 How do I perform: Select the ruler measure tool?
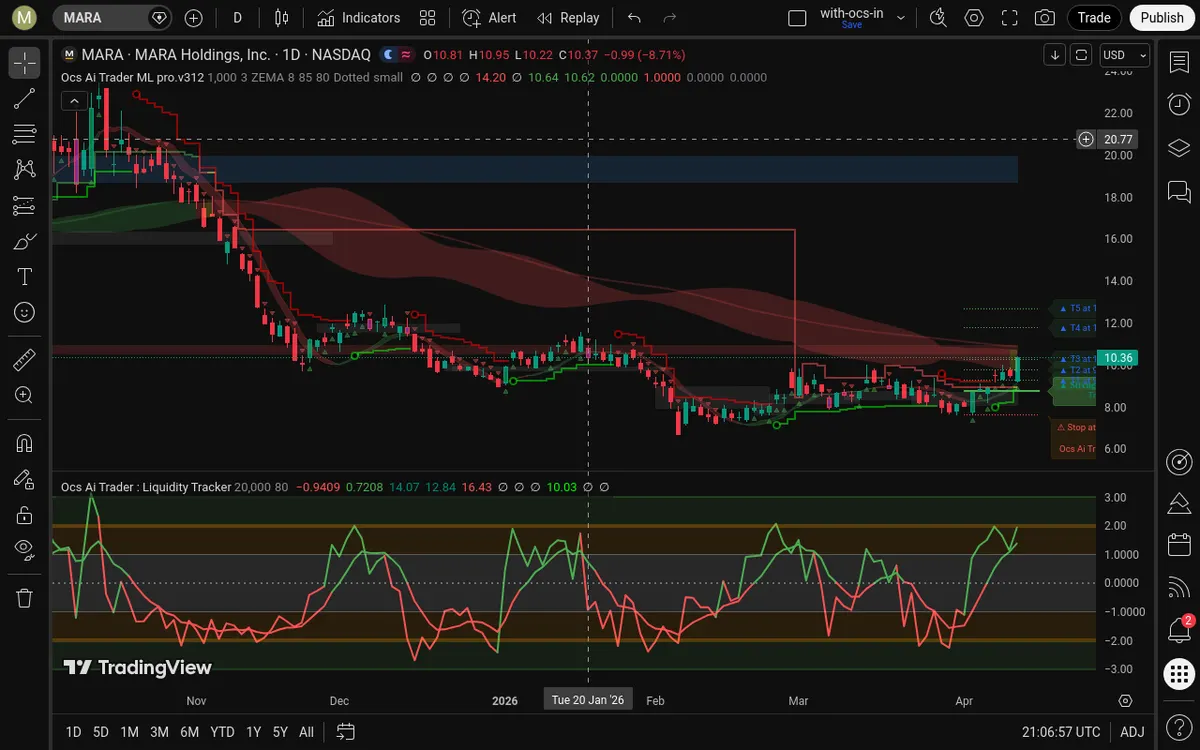[x=25, y=358]
